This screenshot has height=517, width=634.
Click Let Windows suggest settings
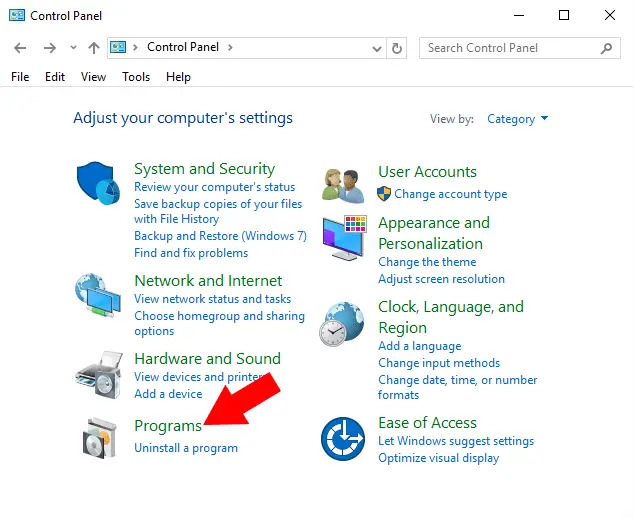[456, 441]
